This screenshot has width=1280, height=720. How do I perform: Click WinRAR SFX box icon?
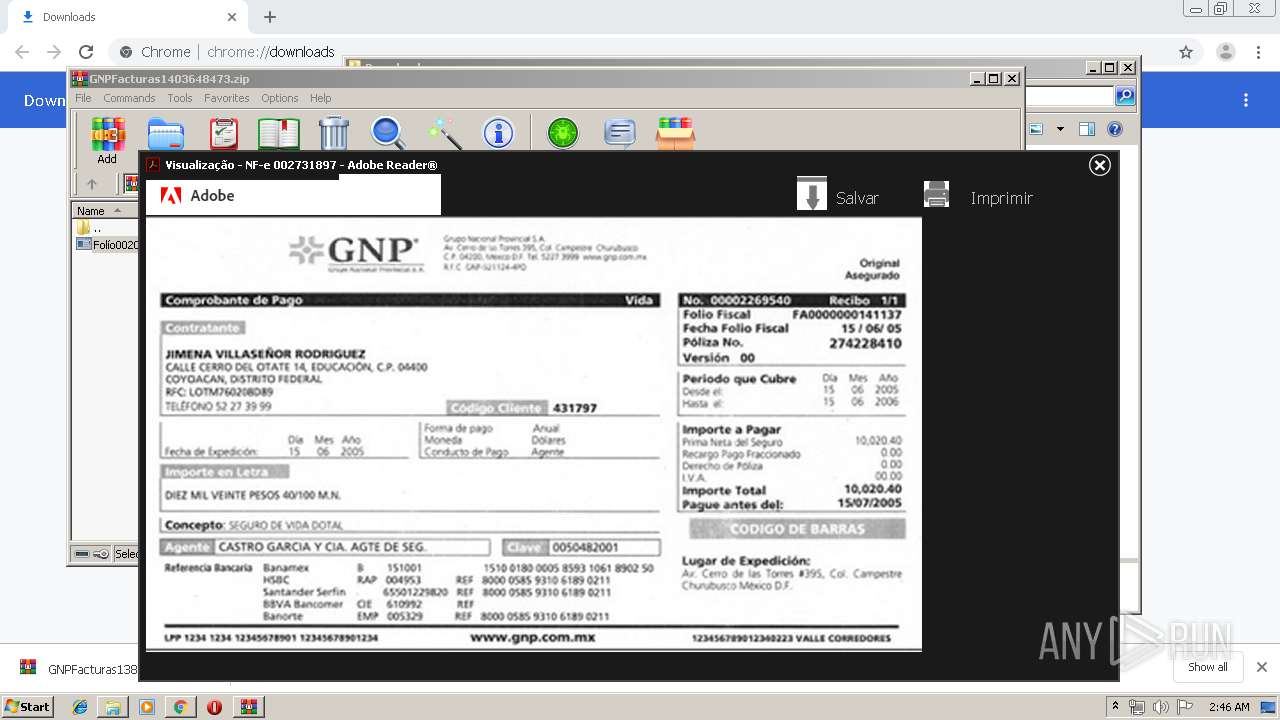tap(676, 133)
